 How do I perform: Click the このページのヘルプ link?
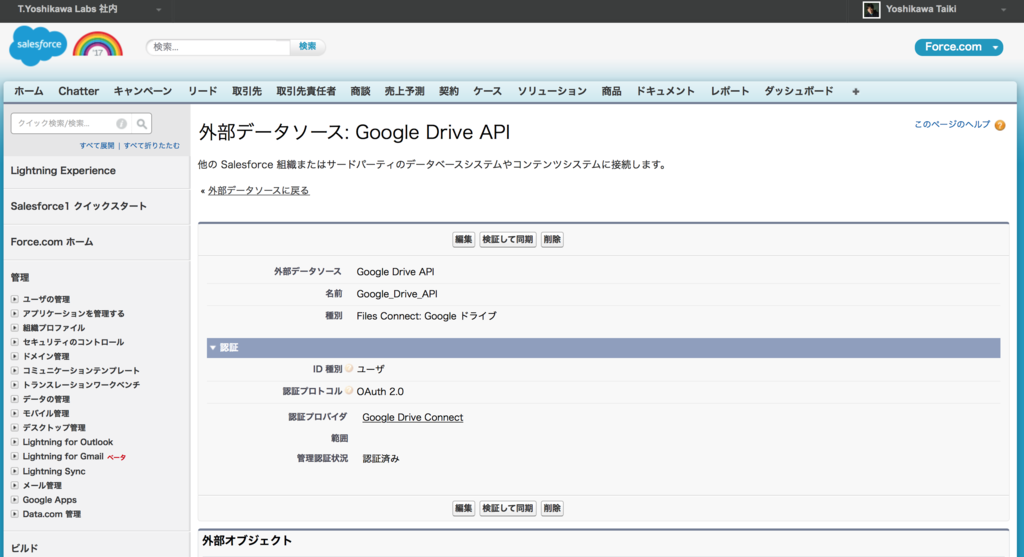952,125
